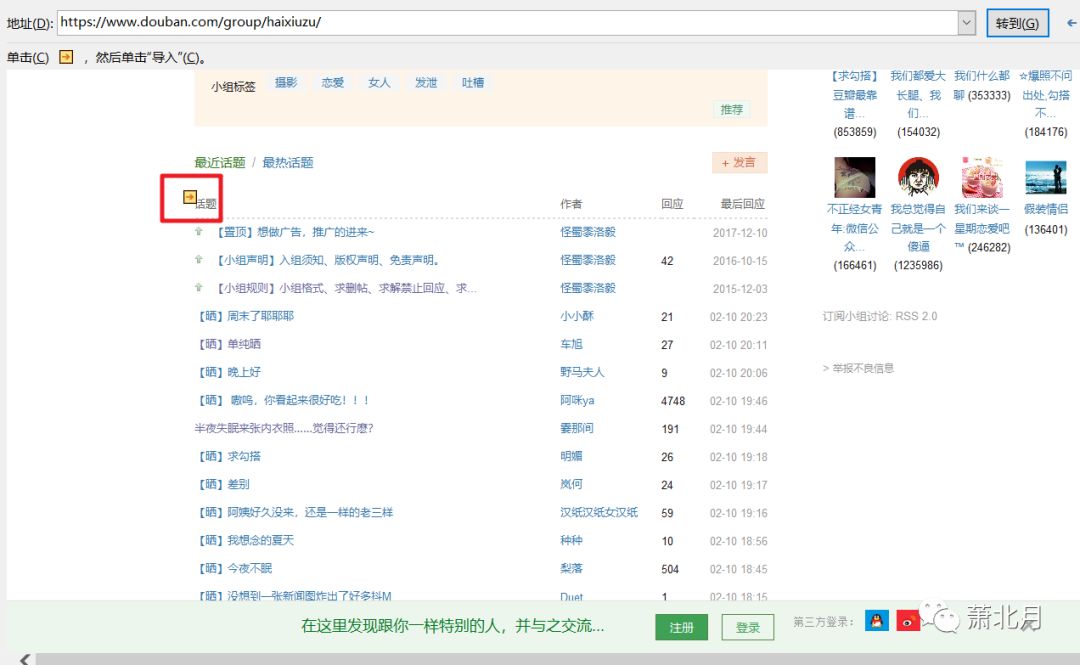The width and height of the screenshot is (1080, 665).
Task: Switch to the 最热话题 tab
Action: 288,163
